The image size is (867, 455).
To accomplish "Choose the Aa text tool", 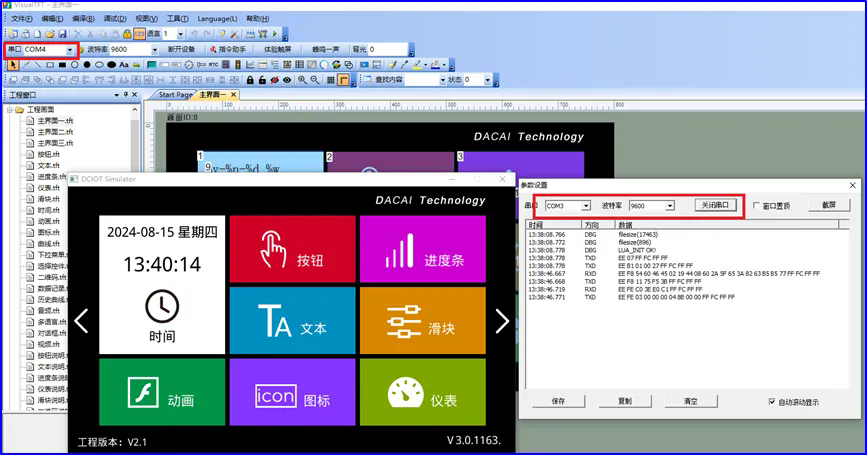I will tap(124, 65).
